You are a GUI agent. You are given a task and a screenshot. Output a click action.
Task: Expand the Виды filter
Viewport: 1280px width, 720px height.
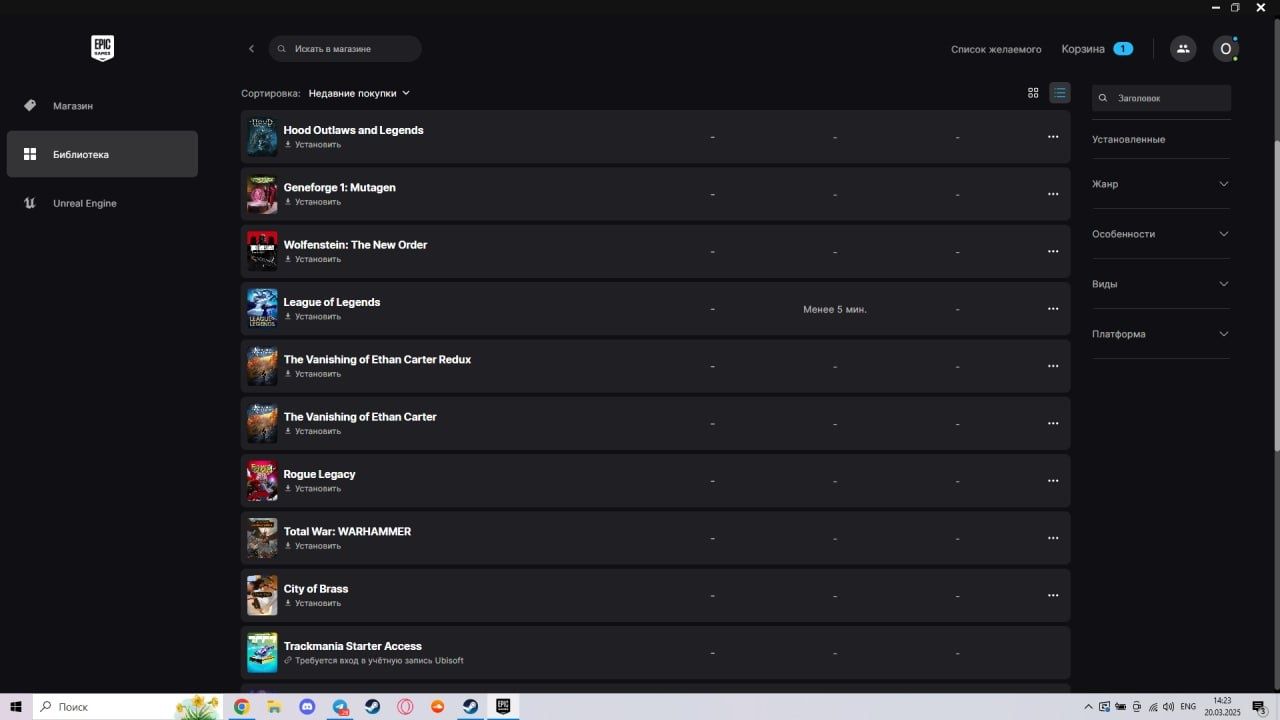(x=1160, y=284)
